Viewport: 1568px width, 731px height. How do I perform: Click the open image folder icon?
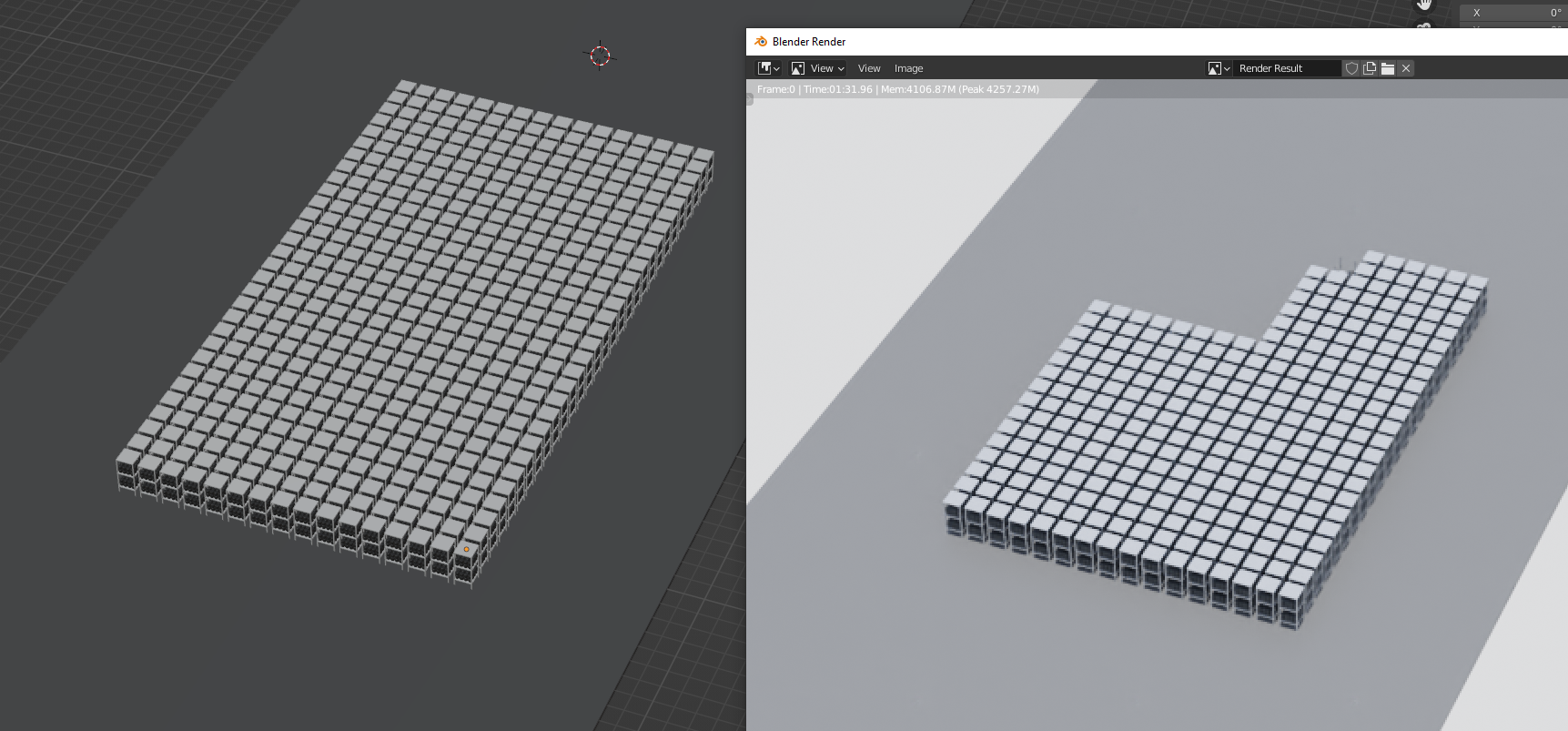(1388, 68)
